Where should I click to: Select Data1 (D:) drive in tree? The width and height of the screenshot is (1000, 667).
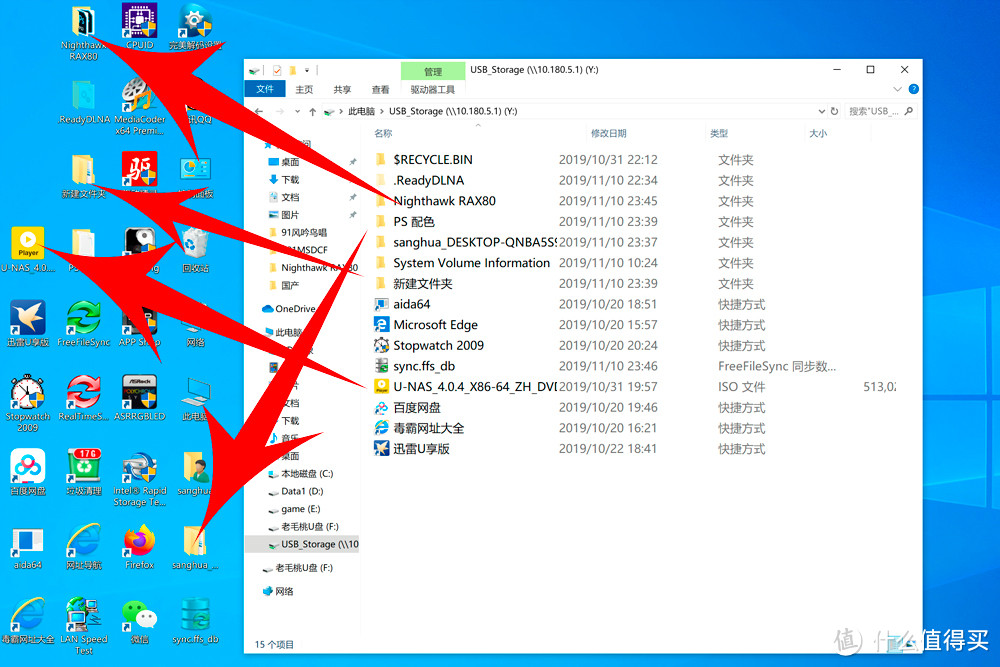[x=302, y=492]
